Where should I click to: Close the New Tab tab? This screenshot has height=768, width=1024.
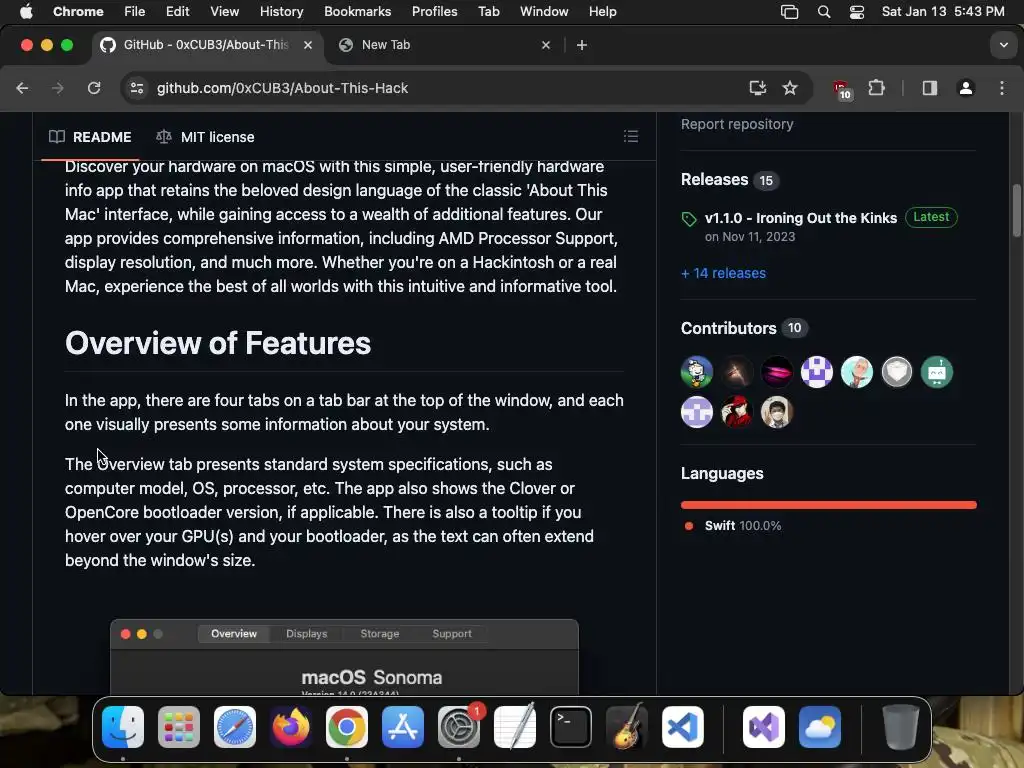[546, 45]
